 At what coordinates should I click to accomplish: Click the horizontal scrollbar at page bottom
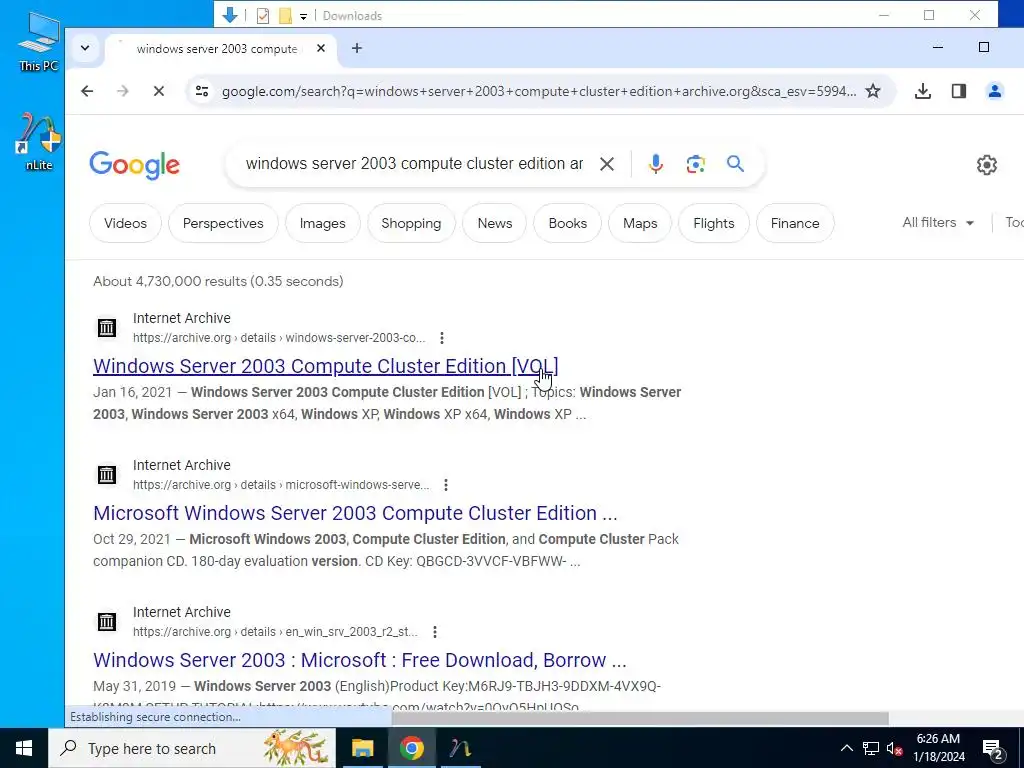pos(640,718)
